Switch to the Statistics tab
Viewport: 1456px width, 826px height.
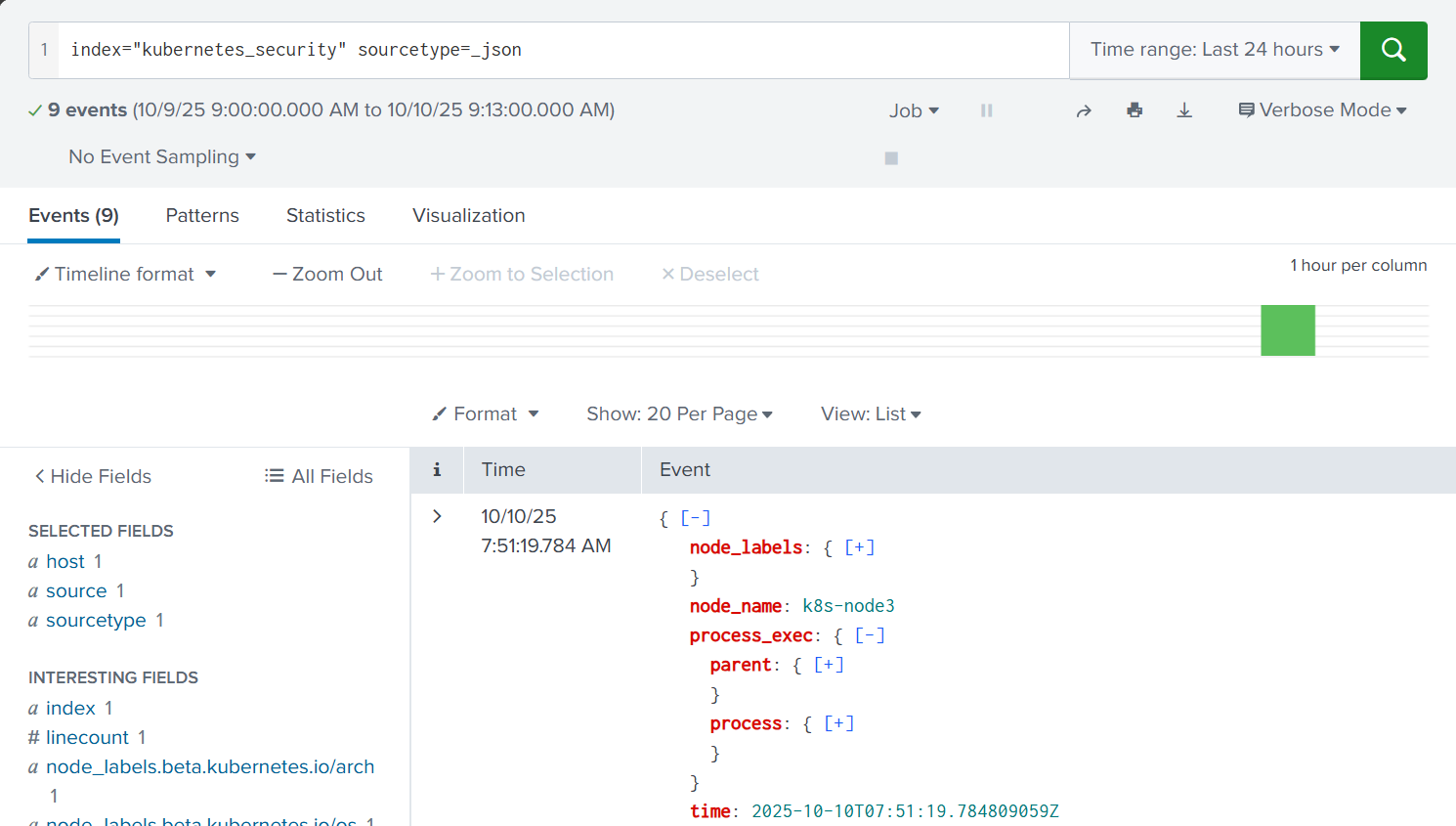coord(325,215)
